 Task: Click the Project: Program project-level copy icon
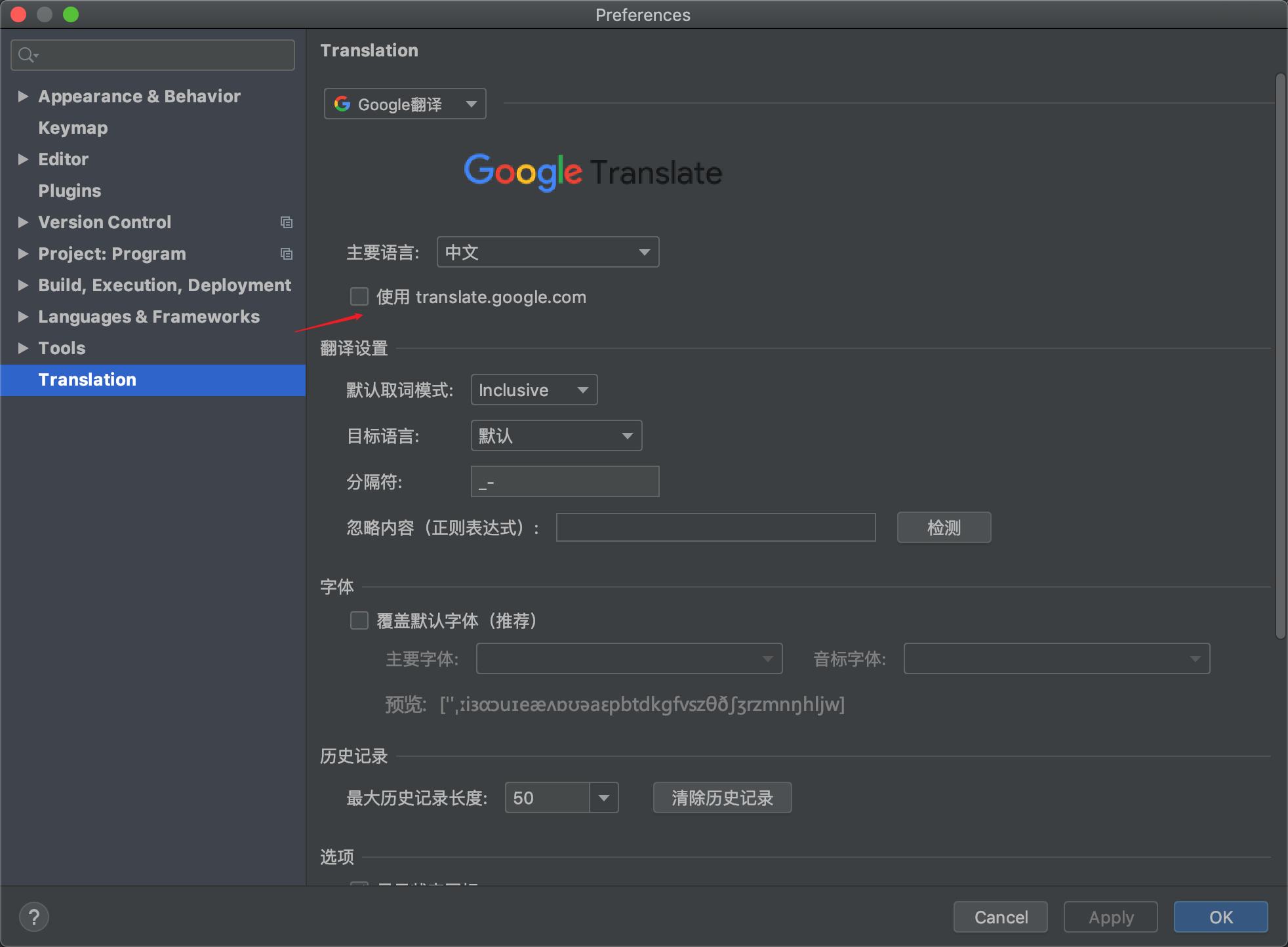click(x=287, y=254)
